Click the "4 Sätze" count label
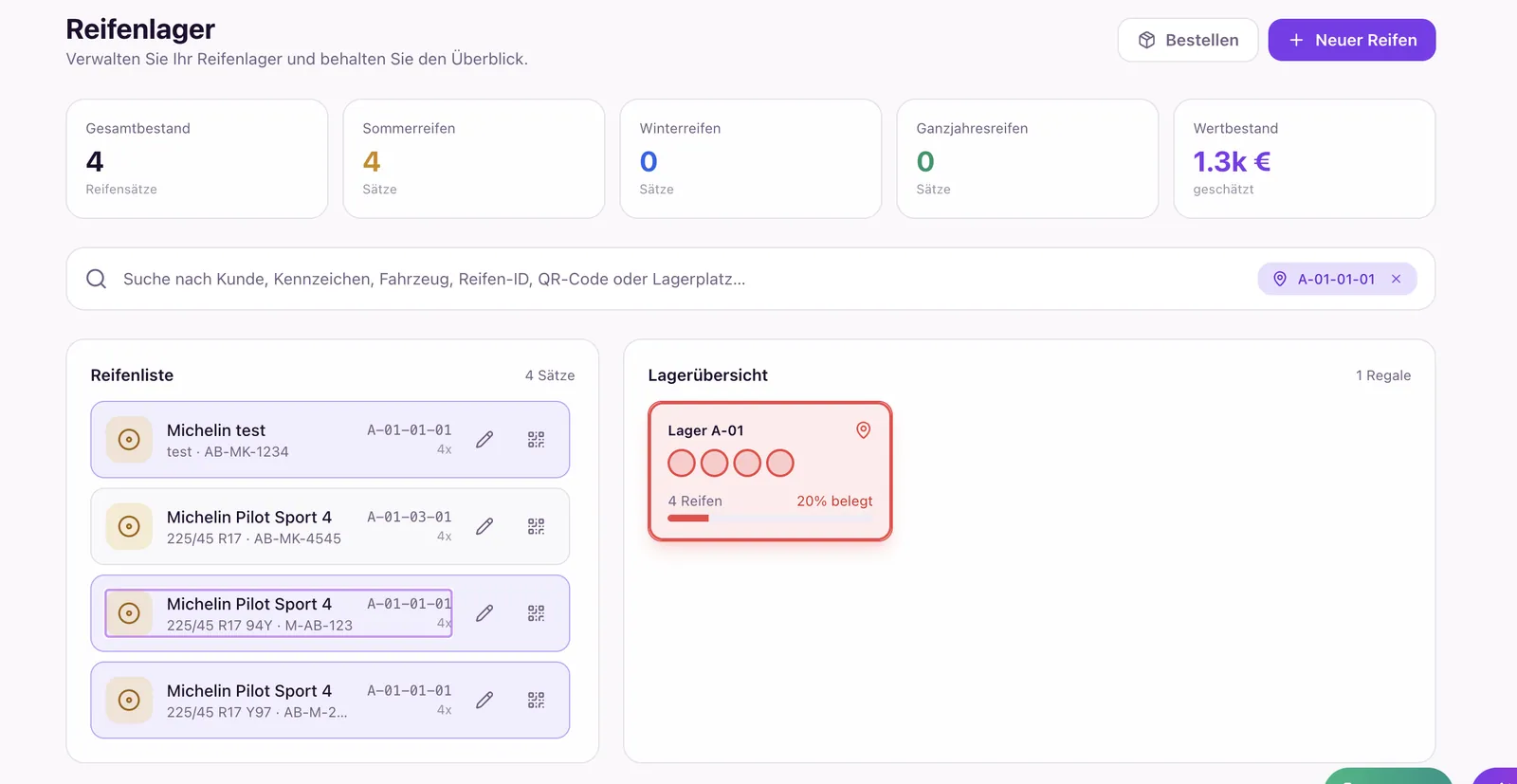The image size is (1517, 784). pyautogui.click(x=550, y=375)
